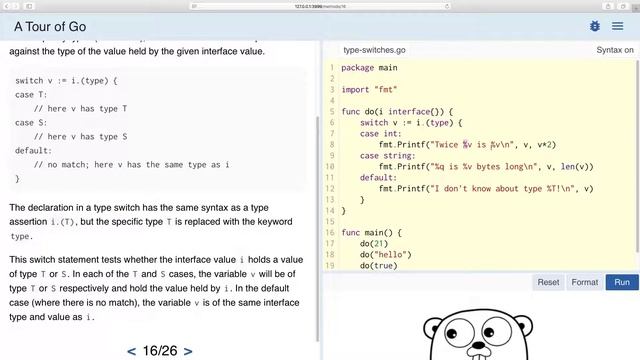Click '// here v has type T' comment

[80, 109]
